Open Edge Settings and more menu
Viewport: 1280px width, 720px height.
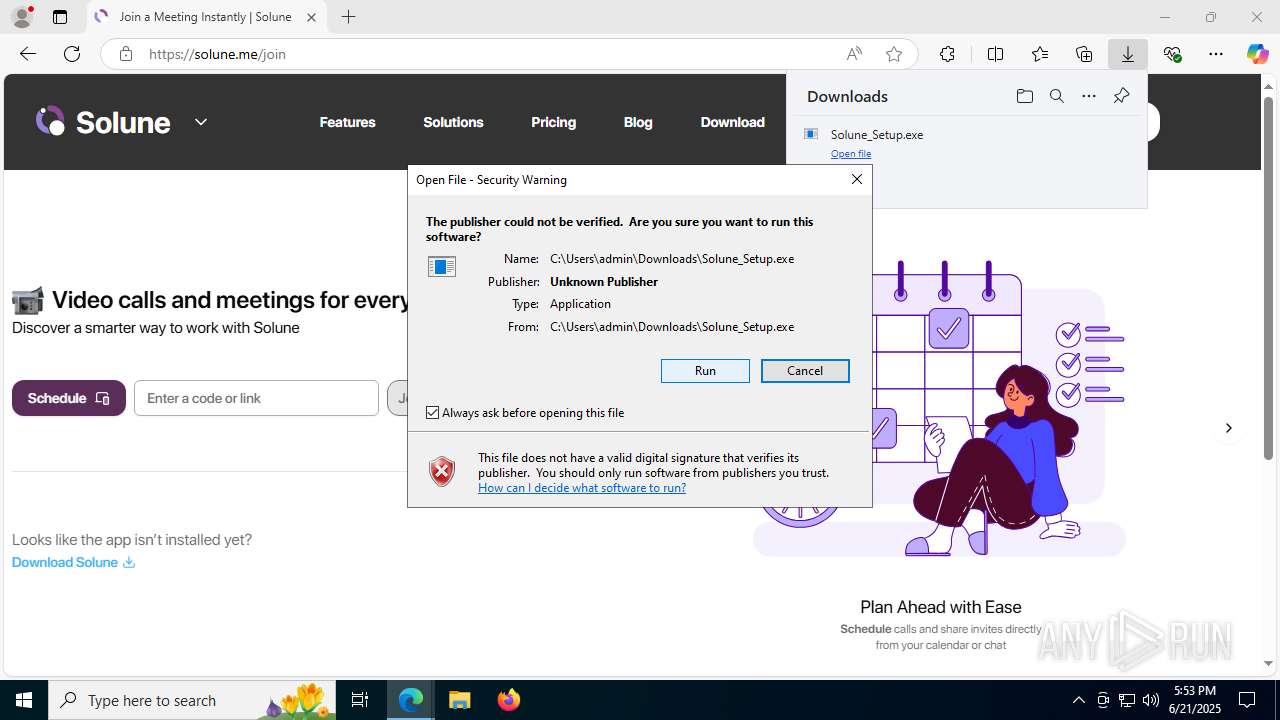click(1216, 54)
